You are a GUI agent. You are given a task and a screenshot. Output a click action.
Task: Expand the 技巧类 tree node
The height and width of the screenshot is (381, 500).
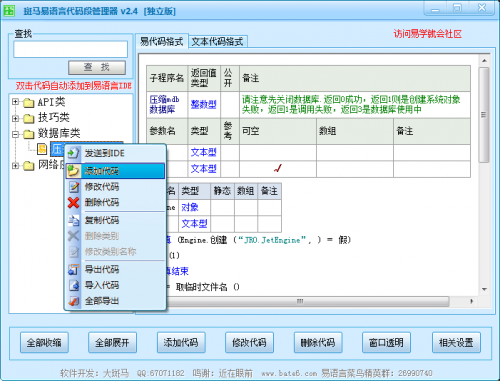click(15, 118)
